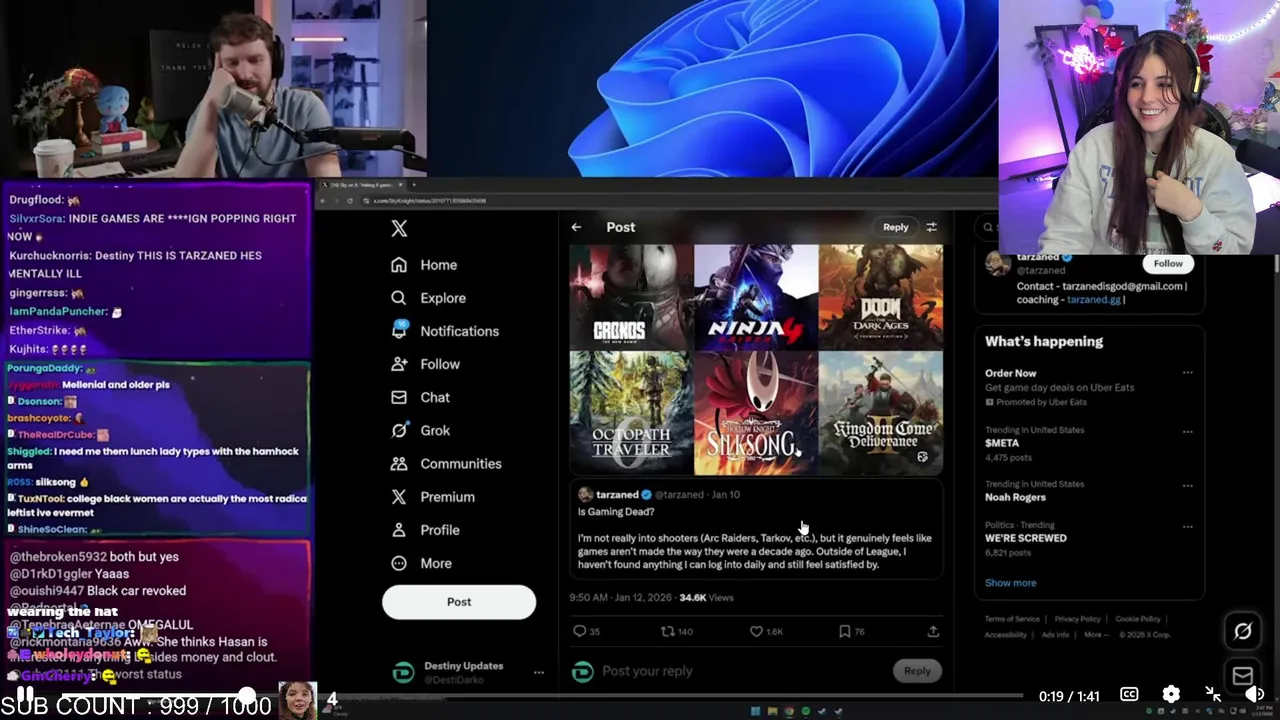Viewport: 1280px width, 720px height.
Task: Open more options for Order Now promo
Action: [x=1187, y=373]
